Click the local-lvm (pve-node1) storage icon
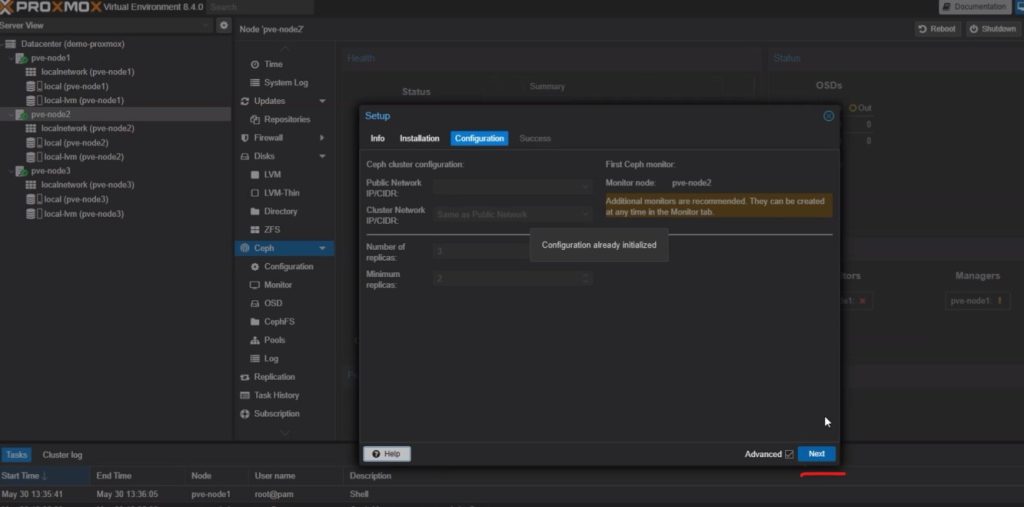Image resolution: width=1024 pixels, height=507 pixels. [x=34, y=101]
